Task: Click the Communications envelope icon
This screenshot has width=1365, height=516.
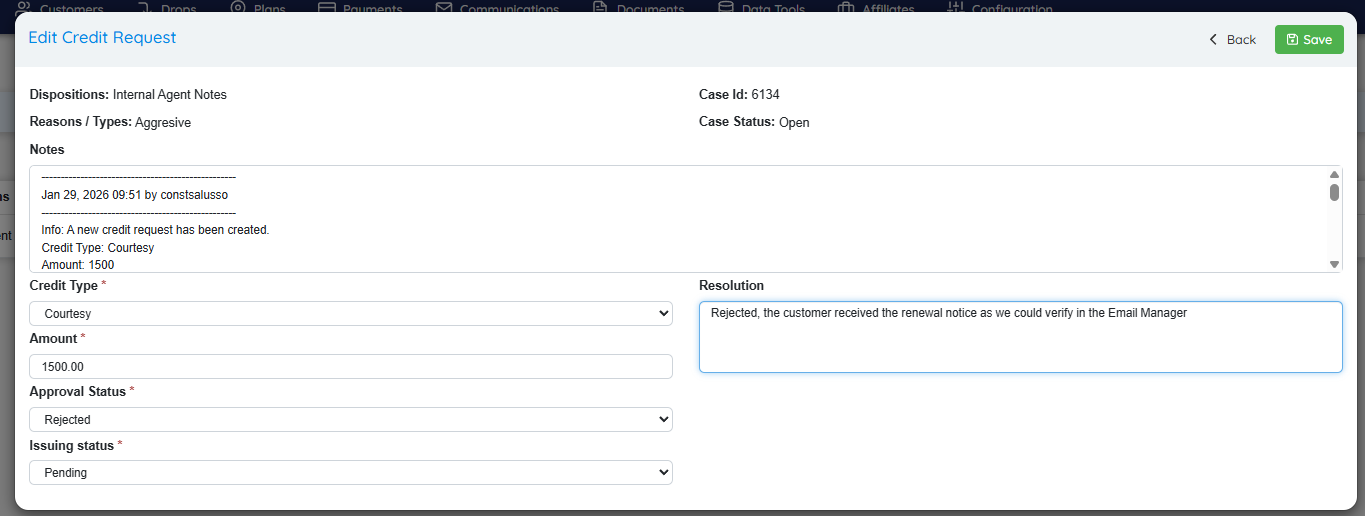Action: 444,8
